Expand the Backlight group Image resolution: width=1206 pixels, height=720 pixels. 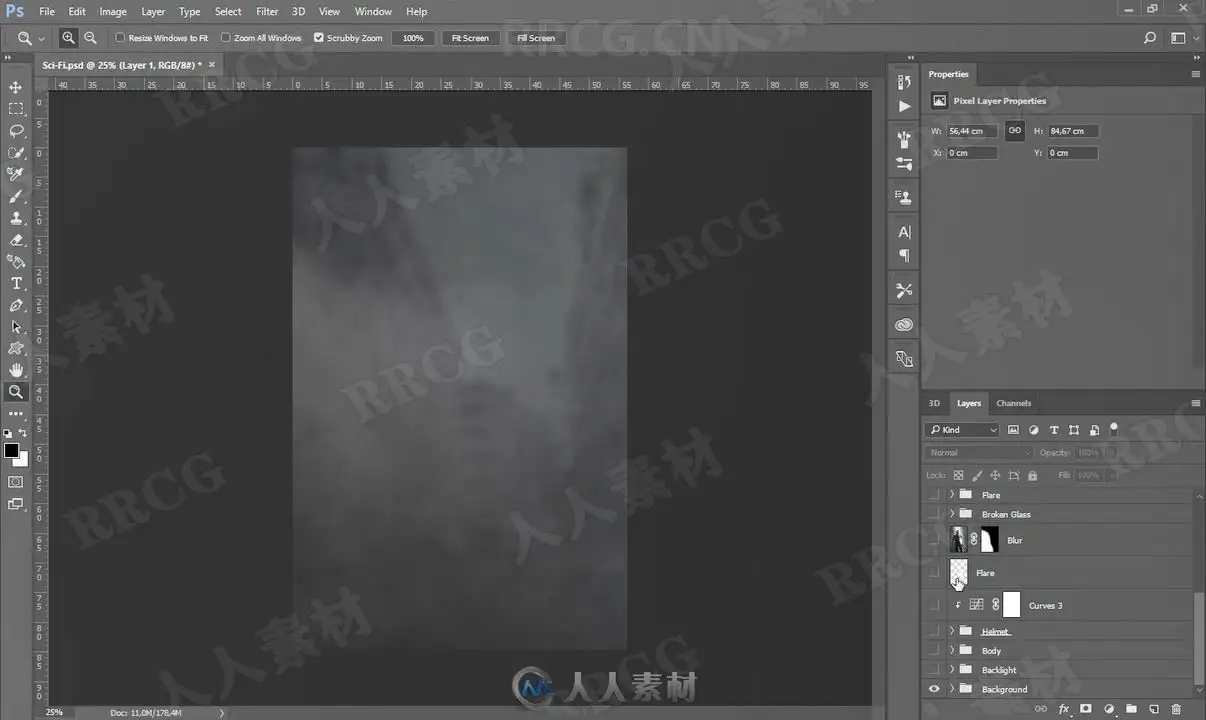[x=952, y=670]
